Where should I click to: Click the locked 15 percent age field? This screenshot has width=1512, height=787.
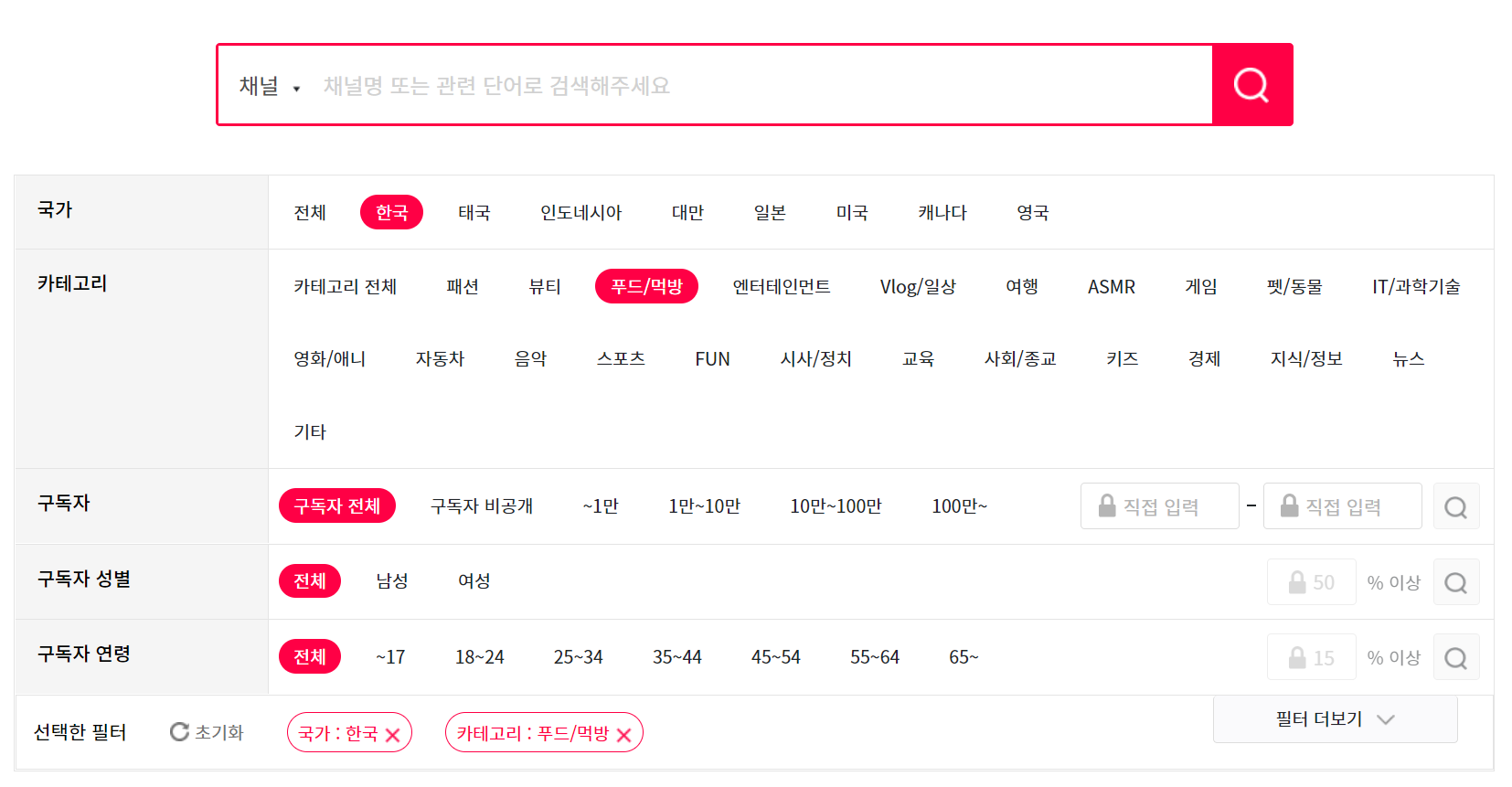point(1311,657)
